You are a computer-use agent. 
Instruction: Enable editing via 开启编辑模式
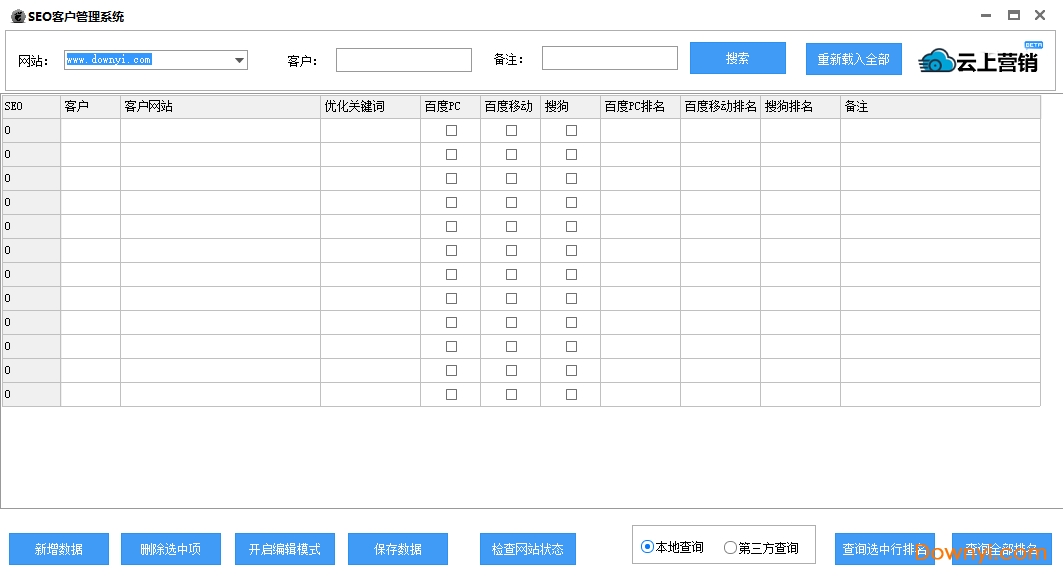pos(284,548)
